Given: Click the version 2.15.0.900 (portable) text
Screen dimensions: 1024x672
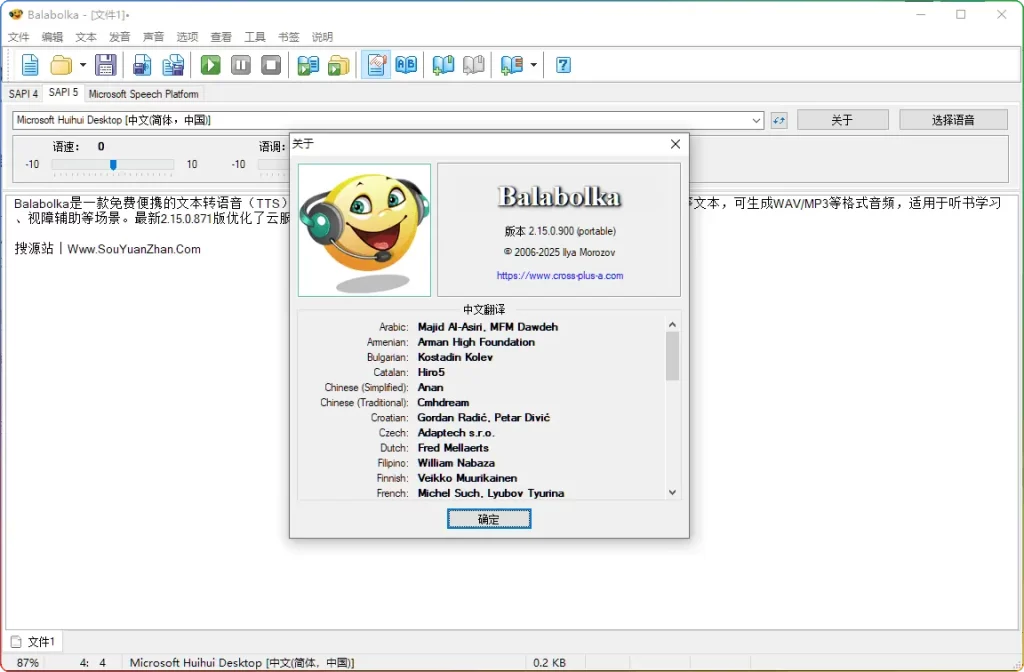Looking at the screenshot, I should pyautogui.click(x=560, y=231).
